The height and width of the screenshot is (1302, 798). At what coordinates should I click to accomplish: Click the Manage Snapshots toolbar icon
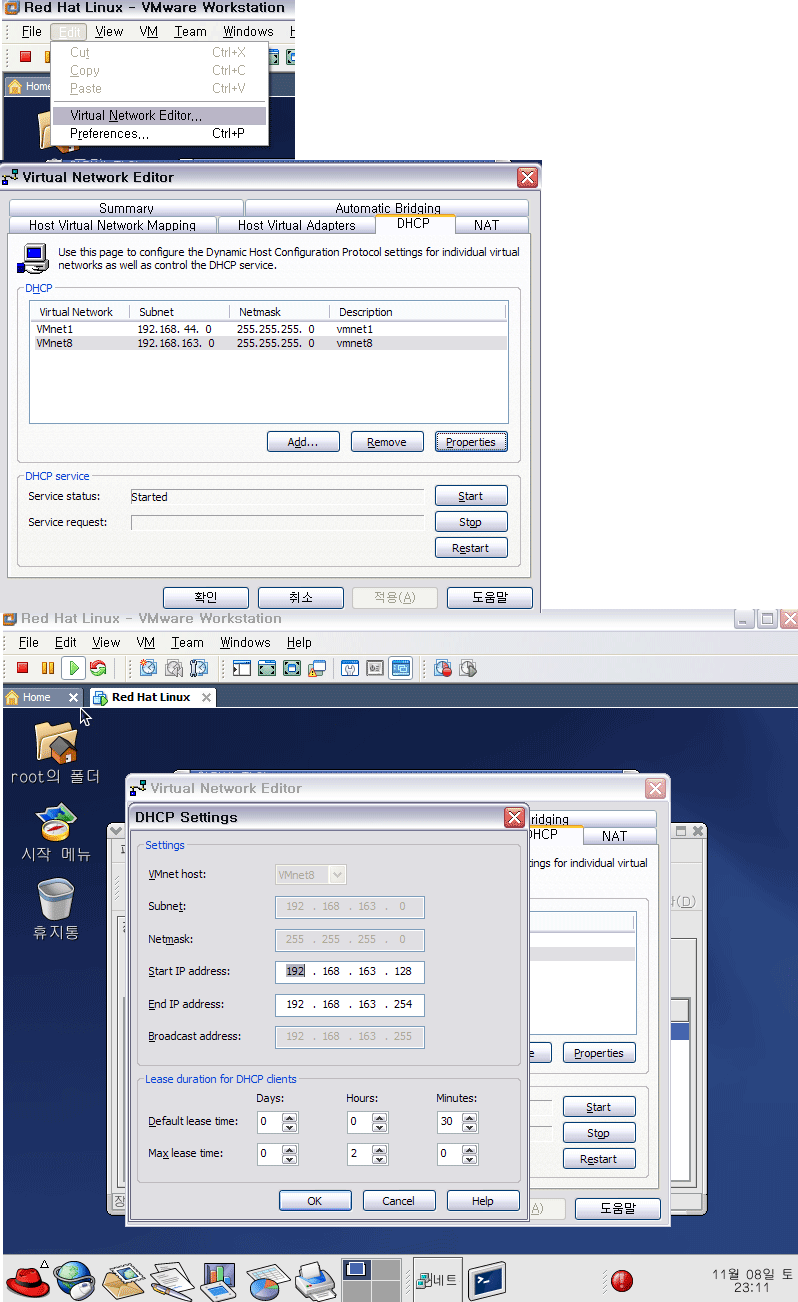[199, 668]
